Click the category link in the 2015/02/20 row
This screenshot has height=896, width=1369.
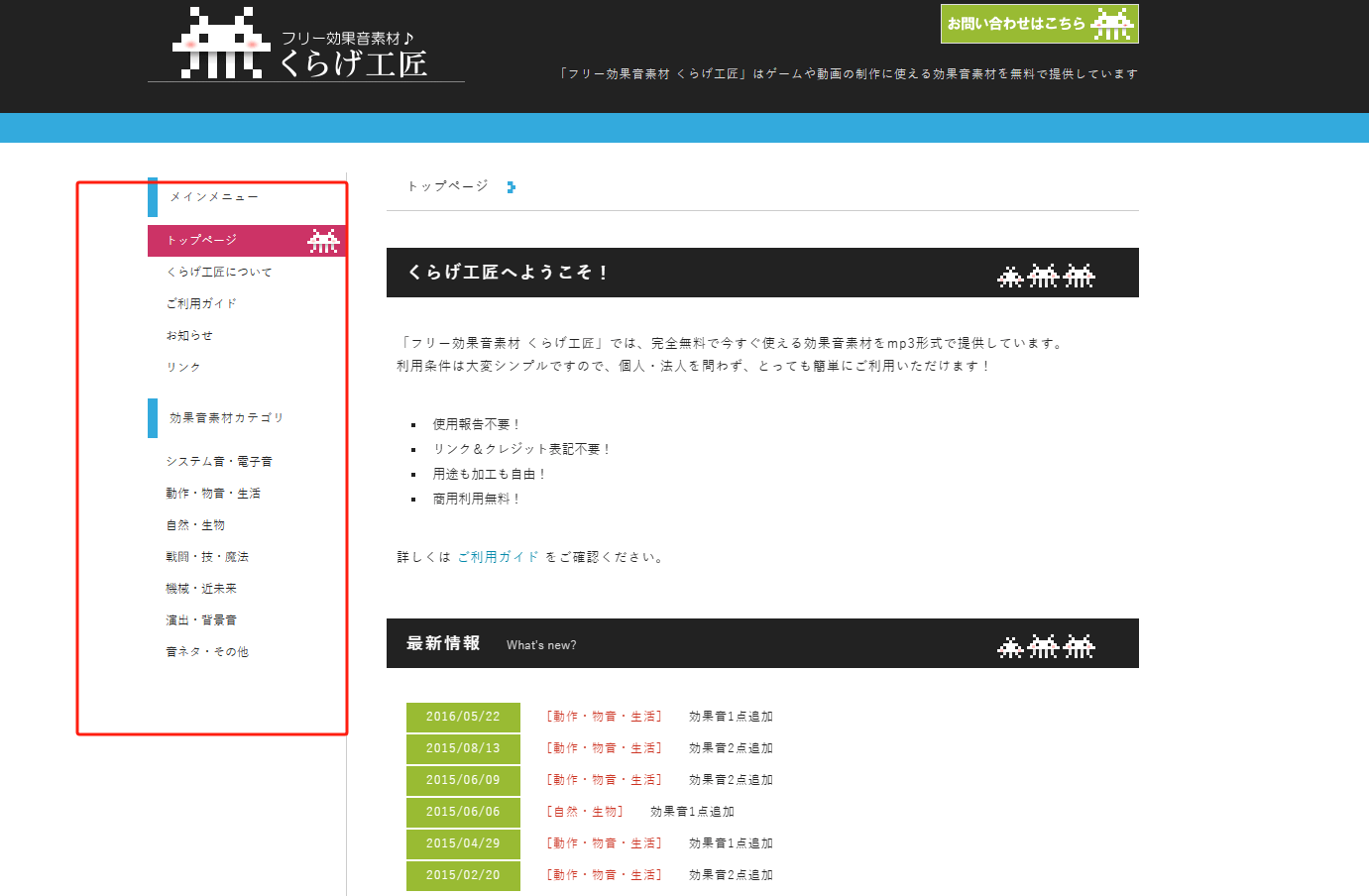604,875
